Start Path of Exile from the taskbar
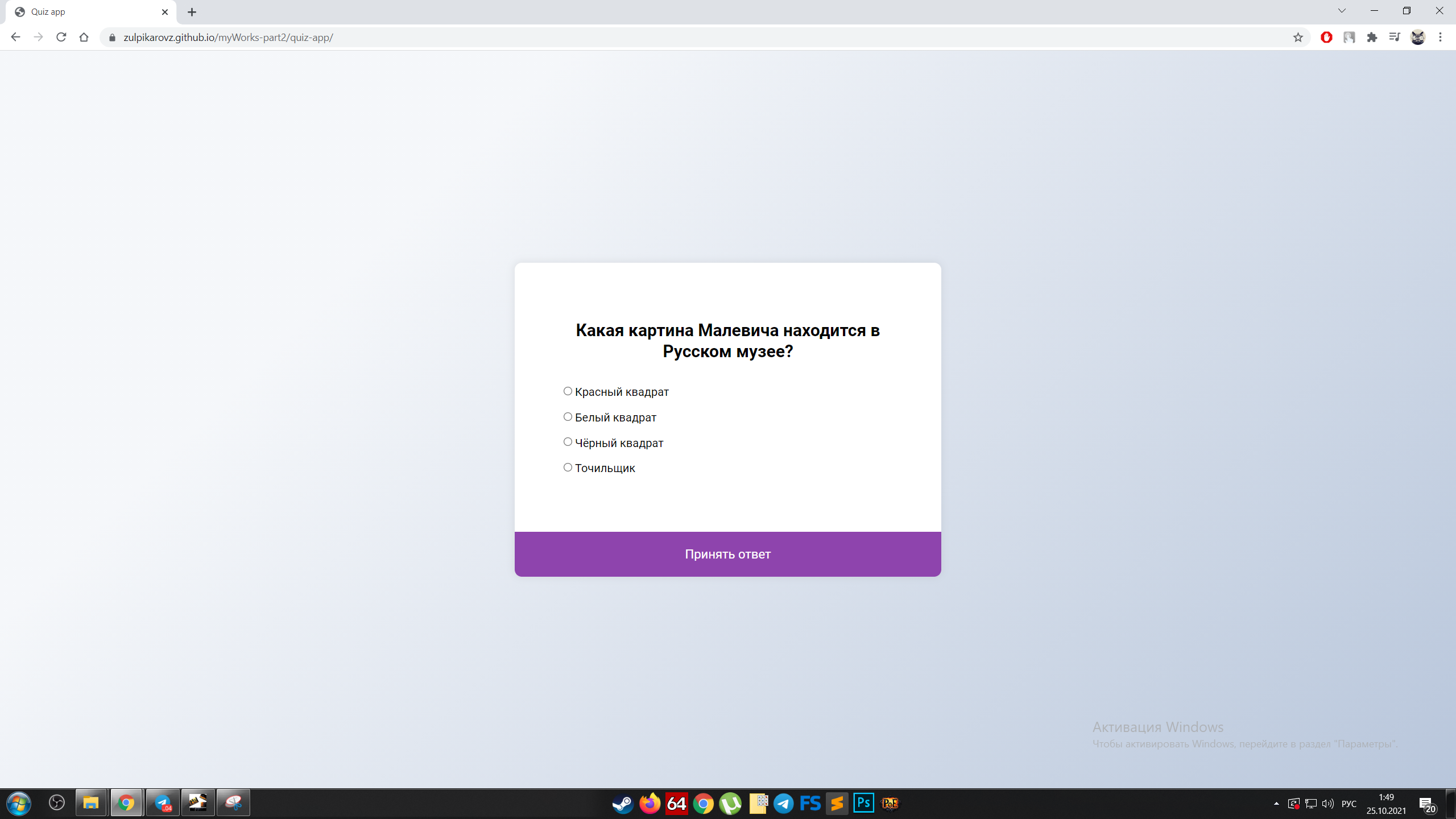 (x=890, y=803)
